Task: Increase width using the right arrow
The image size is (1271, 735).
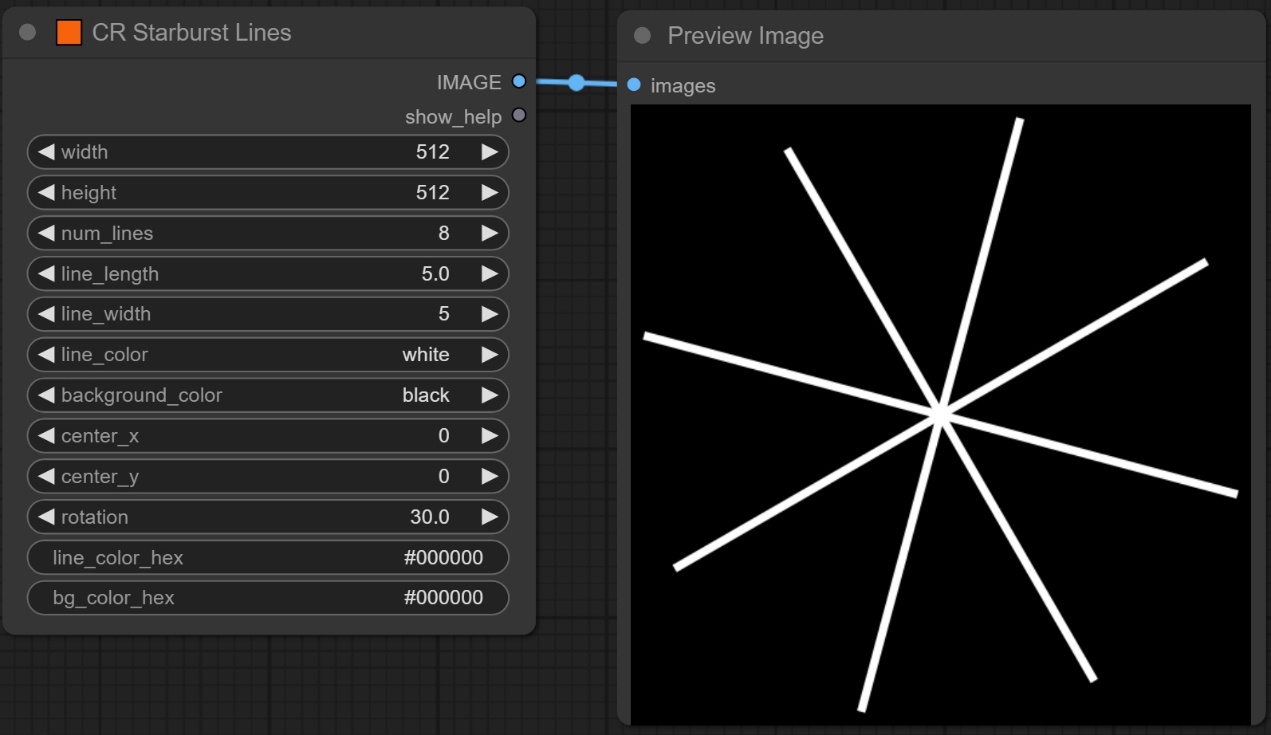Action: pos(489,152)
